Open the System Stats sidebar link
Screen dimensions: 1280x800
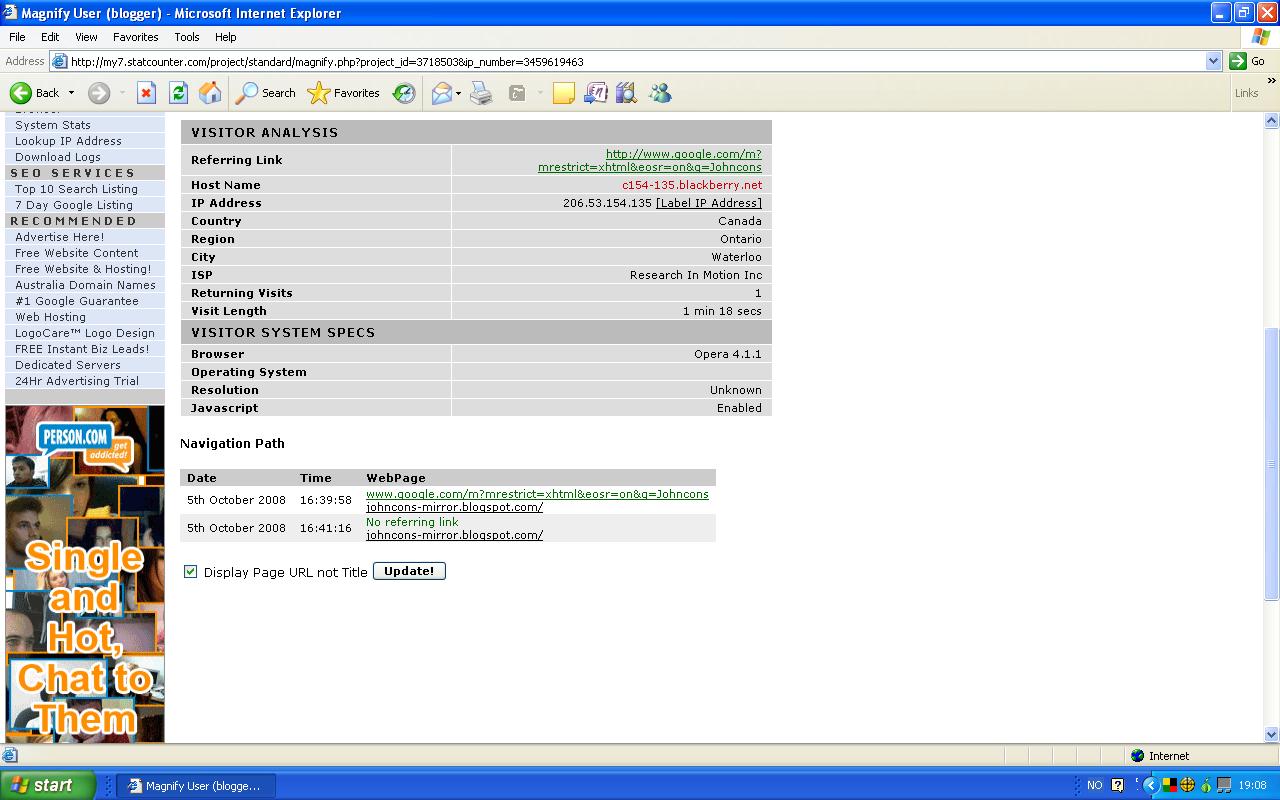tap(53, 125)
